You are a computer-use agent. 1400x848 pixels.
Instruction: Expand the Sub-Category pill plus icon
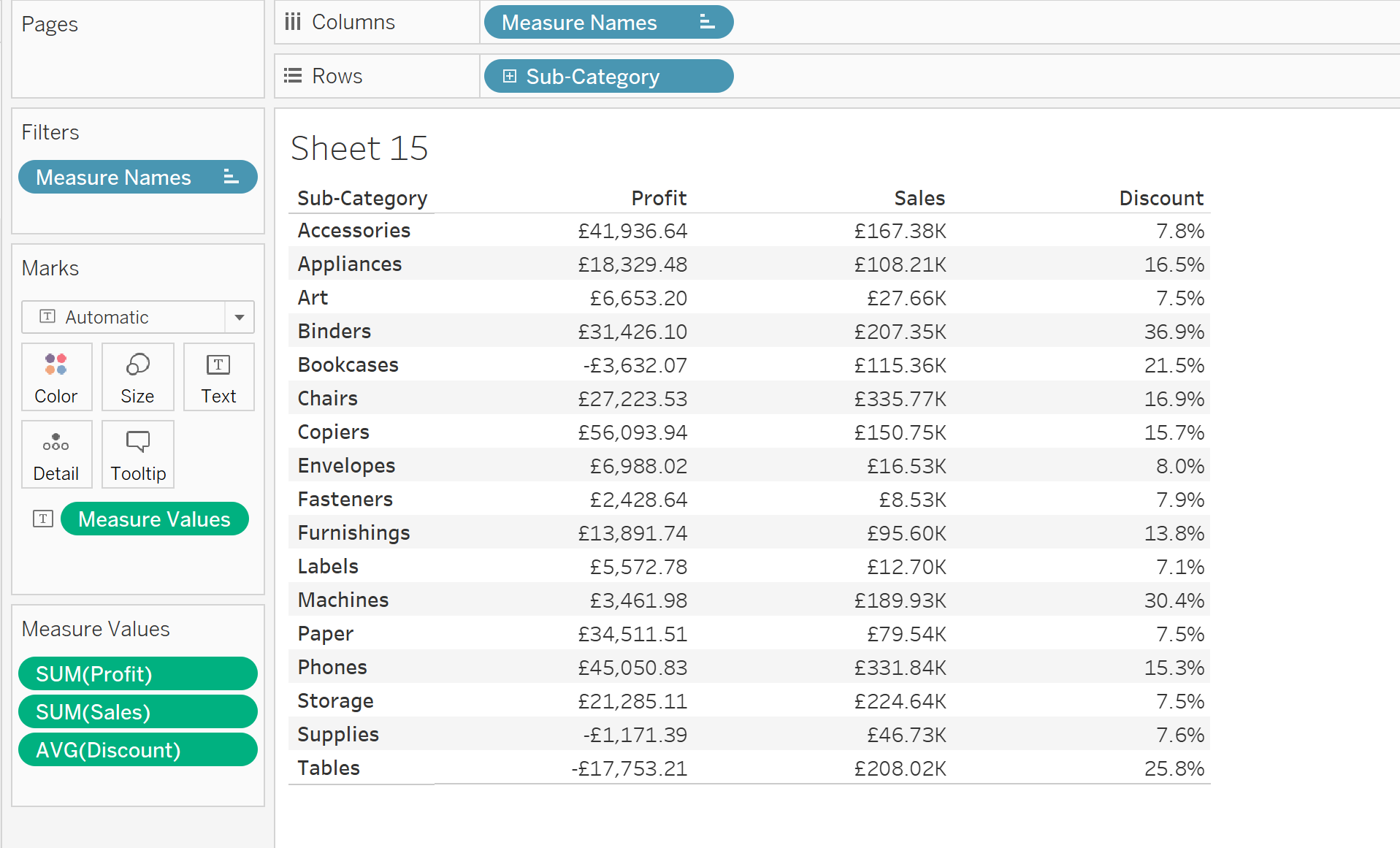tap(510, 76)
